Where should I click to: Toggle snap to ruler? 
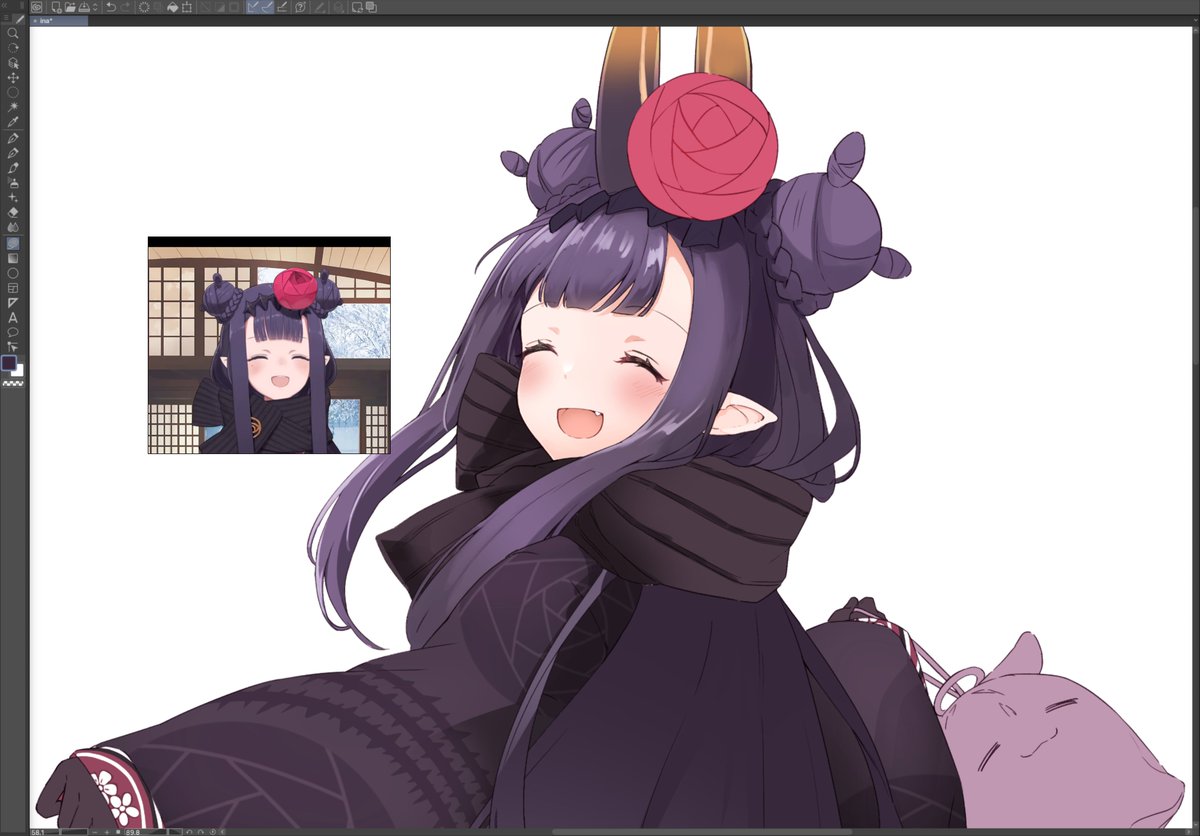click(x=254, y=7)
